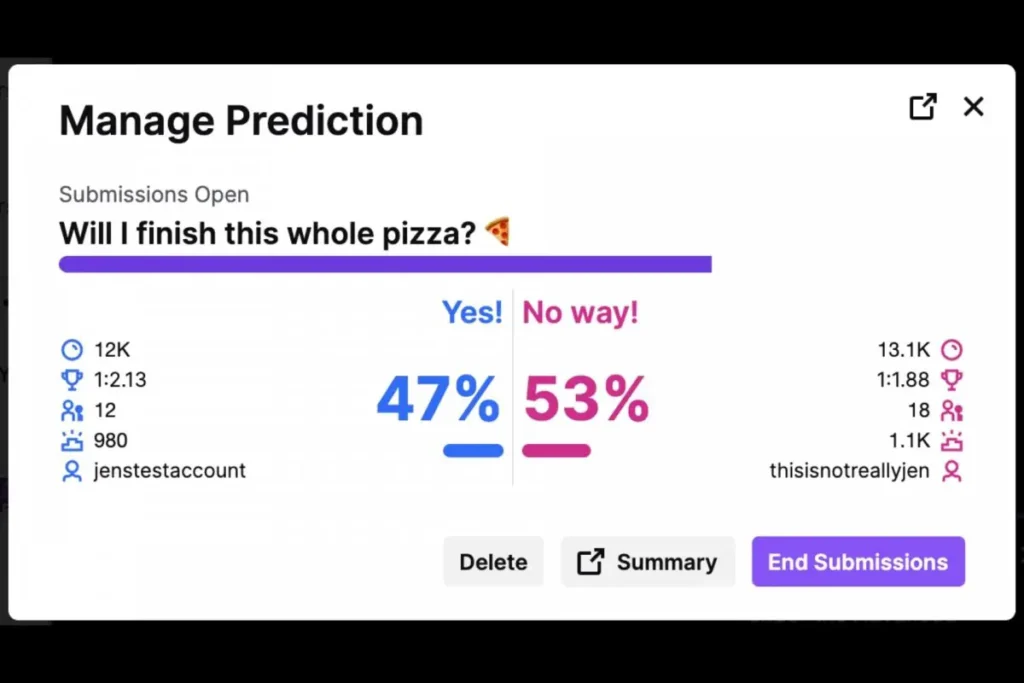
Task: Close the Manage Prediction dialog
Action: [x=973, y=107]
